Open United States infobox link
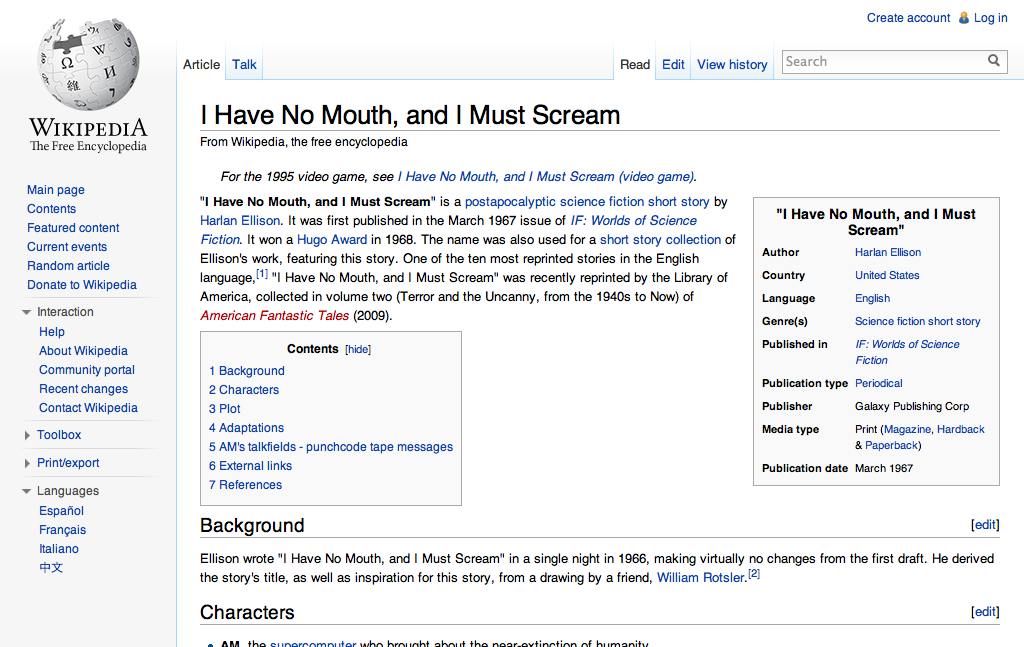The height and width of the screenshot is (647, 1024). point(887,275)
